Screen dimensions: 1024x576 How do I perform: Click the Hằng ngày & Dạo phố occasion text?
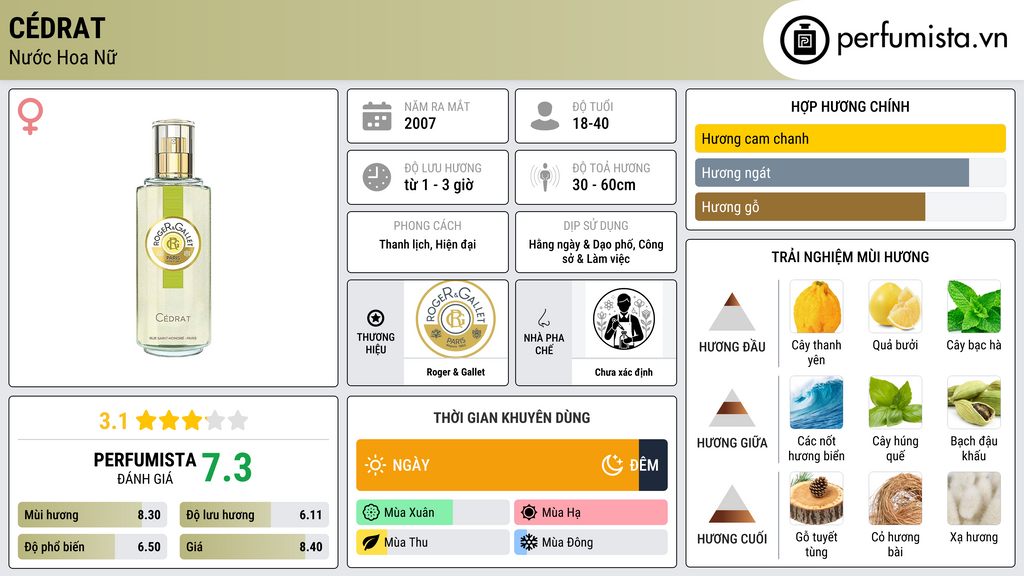coord(596,251)
